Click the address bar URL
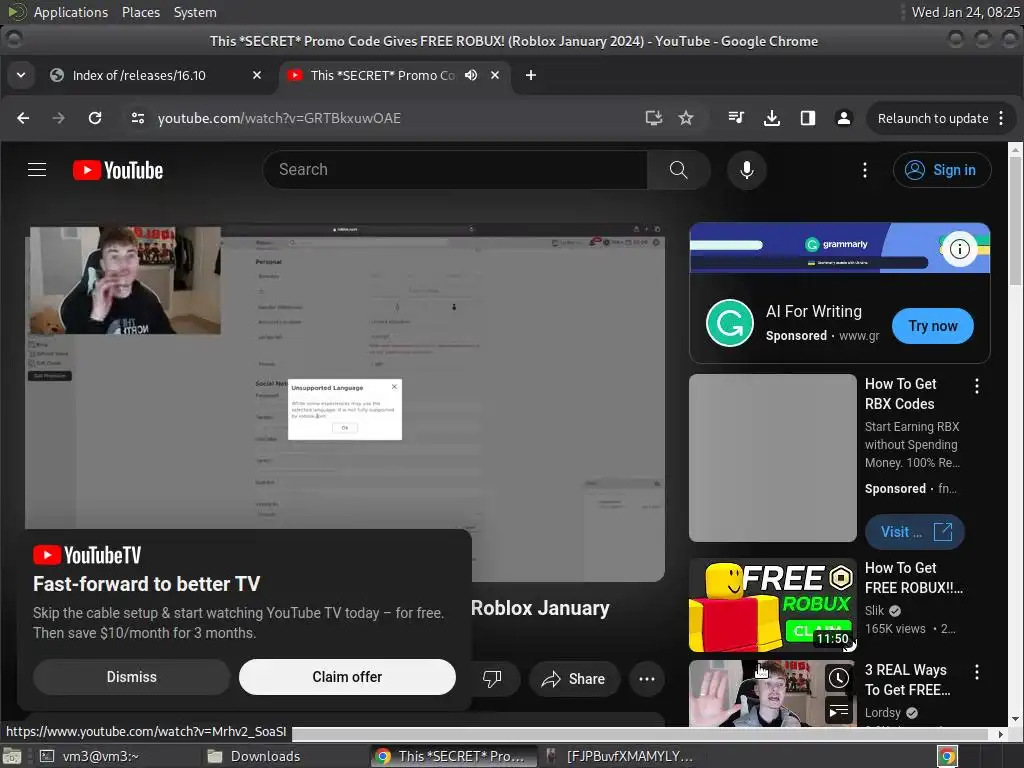The width and height of the screenshot is (1024, 768). pos(280,118)
